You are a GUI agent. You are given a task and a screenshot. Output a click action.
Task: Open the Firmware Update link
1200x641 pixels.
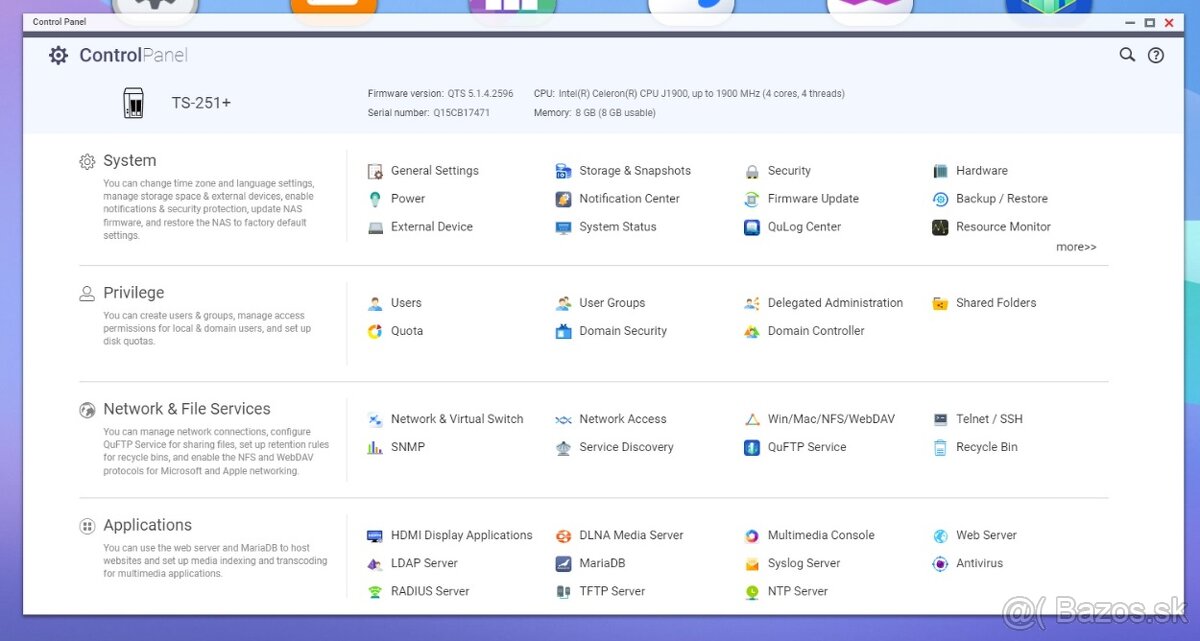pos(812,199)
